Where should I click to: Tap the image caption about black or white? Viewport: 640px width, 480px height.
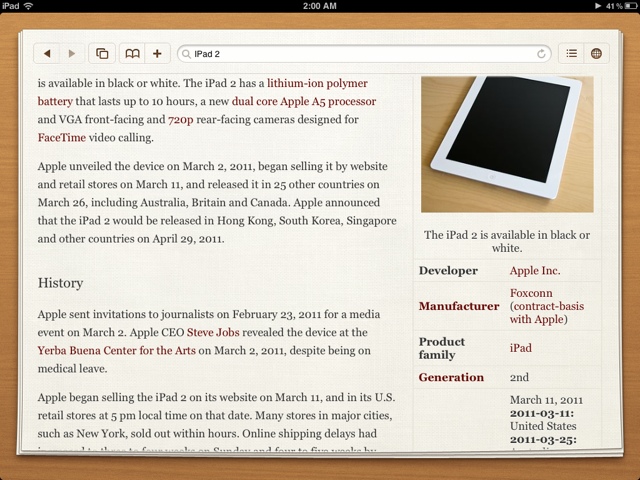point(507,241)
